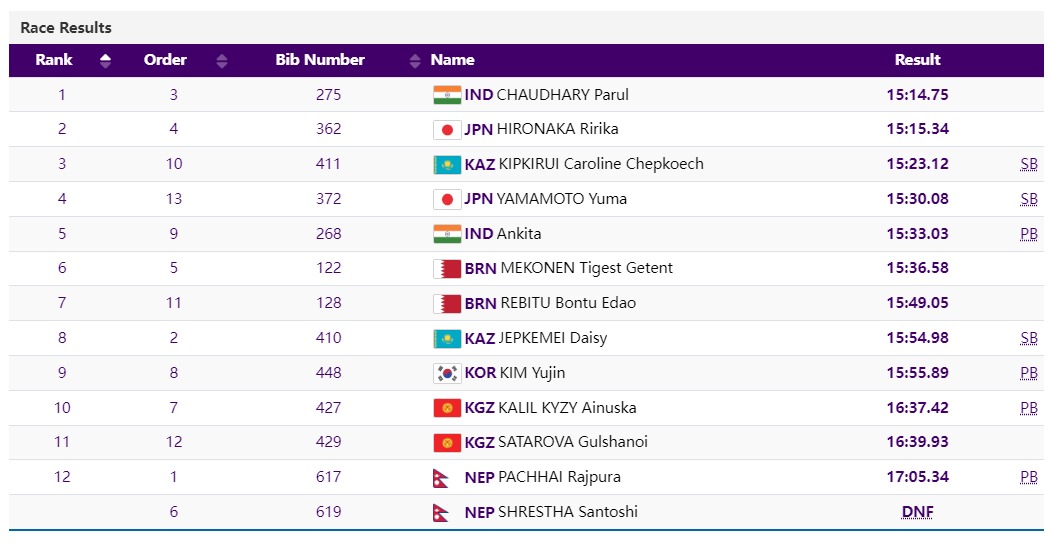Click SB mark for KIPKIRUI's result

pos(1028,164)
